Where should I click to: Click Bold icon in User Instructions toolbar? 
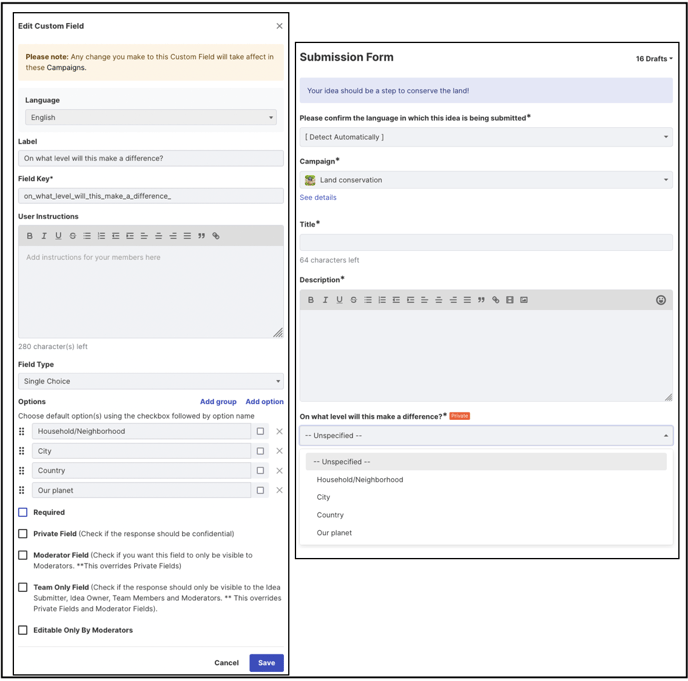click(29, 236)
